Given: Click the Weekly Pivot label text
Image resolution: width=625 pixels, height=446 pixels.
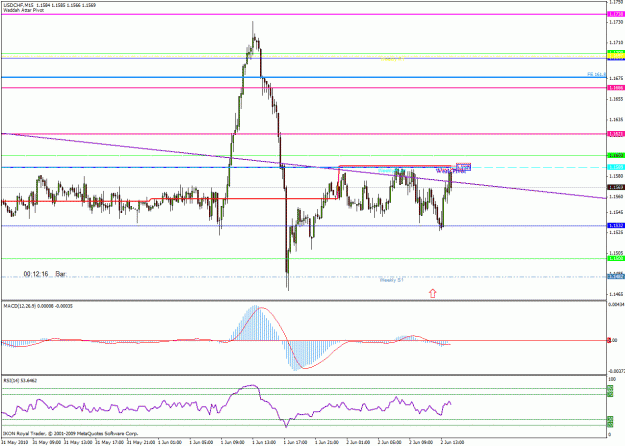Looking at the screenshot, I should coord(450,171).
